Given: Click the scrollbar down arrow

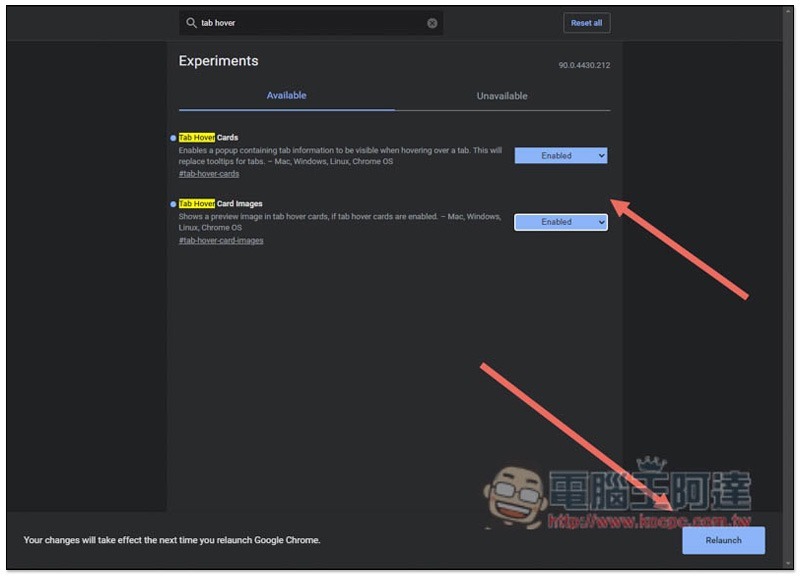Looking at the screenshot, I should tap(788, 564).
